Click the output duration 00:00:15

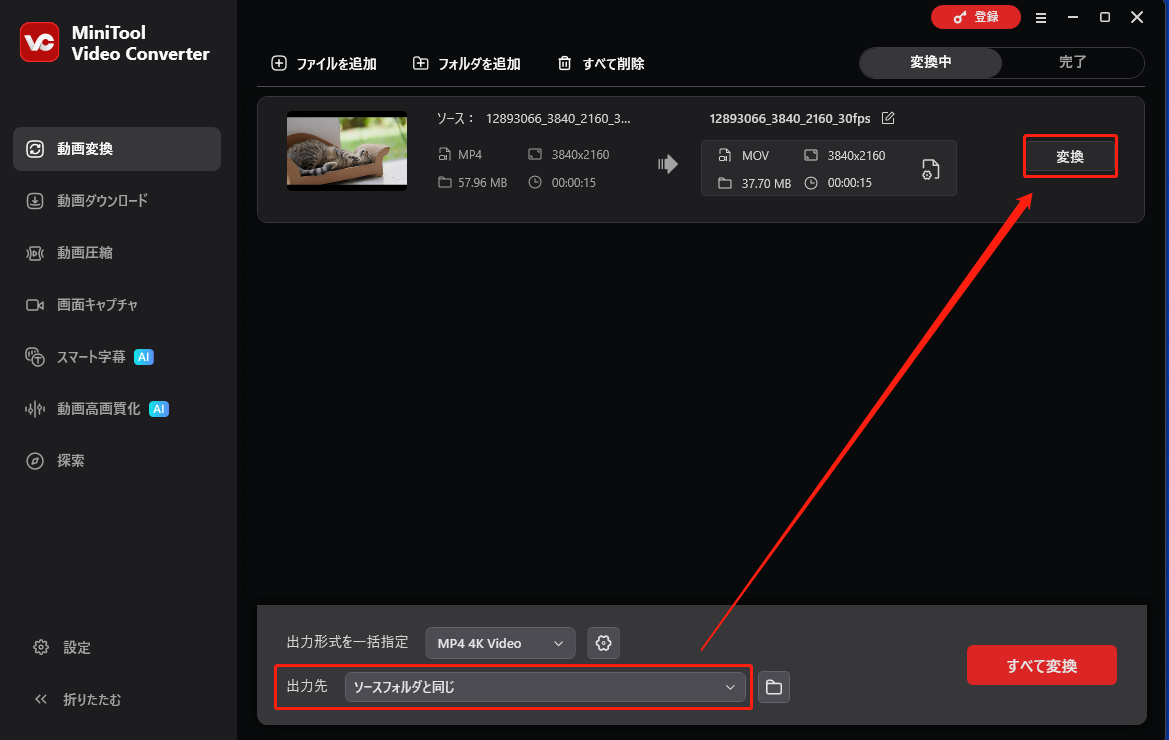[x=849, y=183]
